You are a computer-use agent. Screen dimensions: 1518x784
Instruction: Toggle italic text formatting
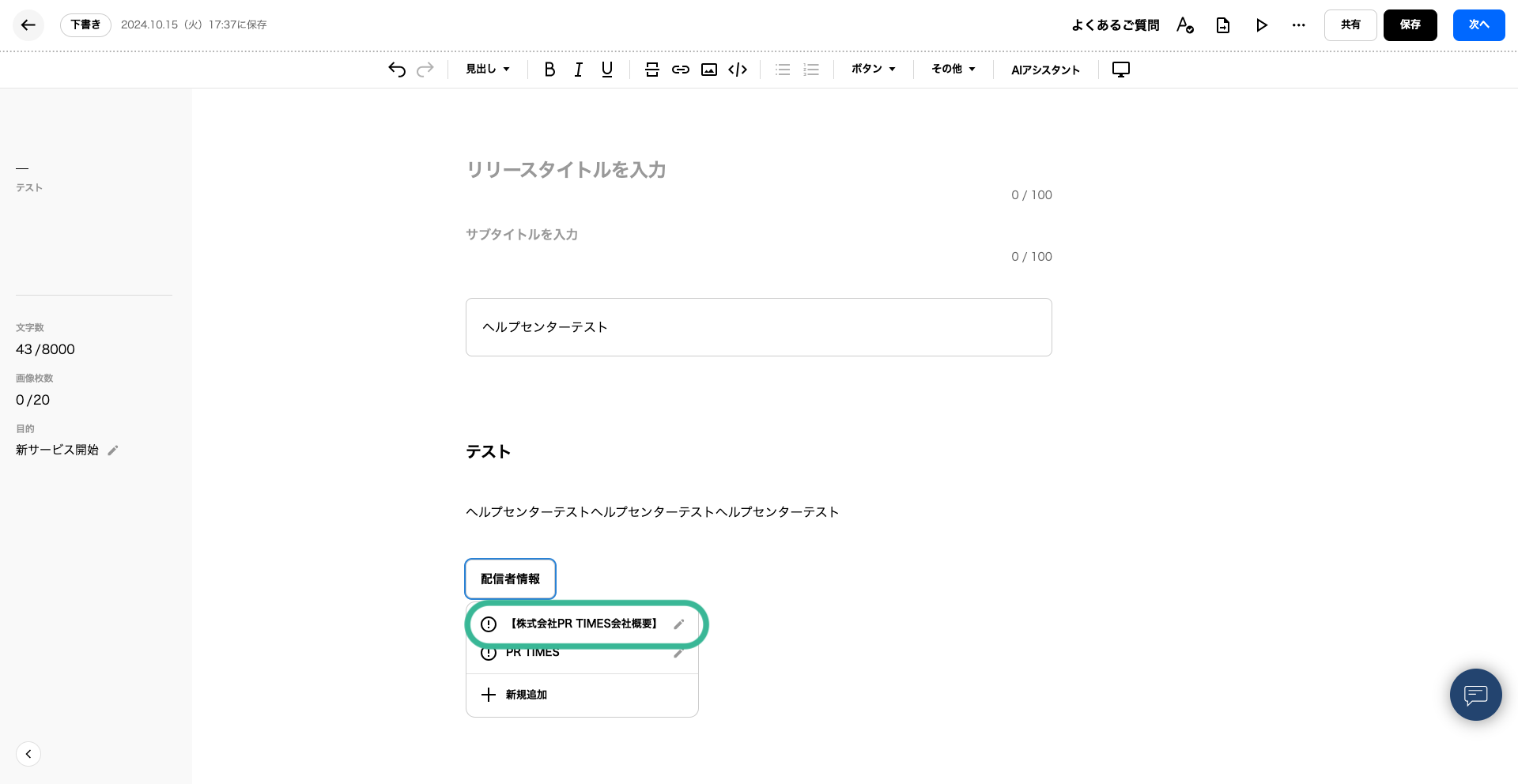point(578,70)
